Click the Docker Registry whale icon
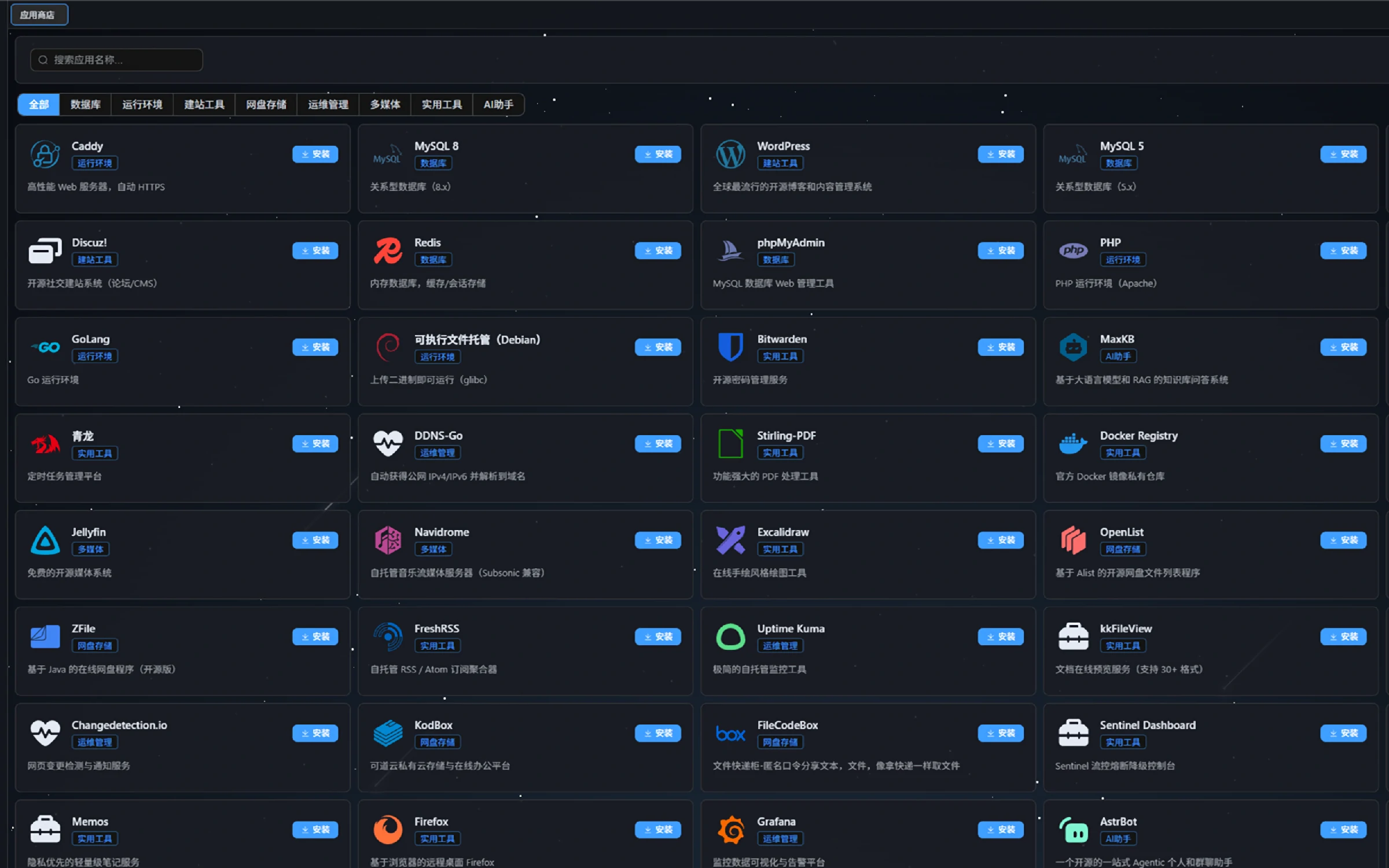The image size is (1389, 868). (x=1073, y=444)
